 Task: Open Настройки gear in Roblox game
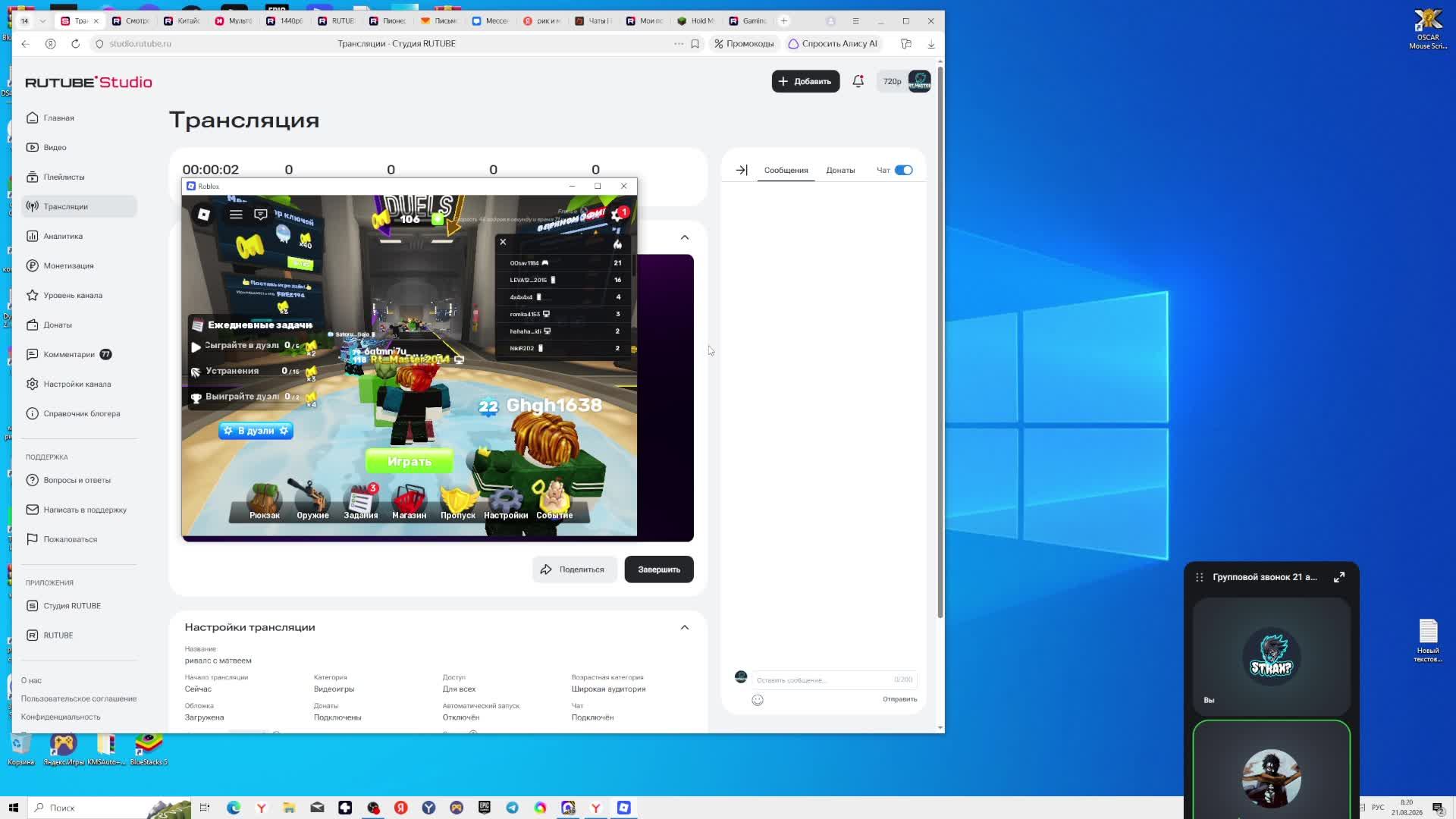tap(506, 501)
